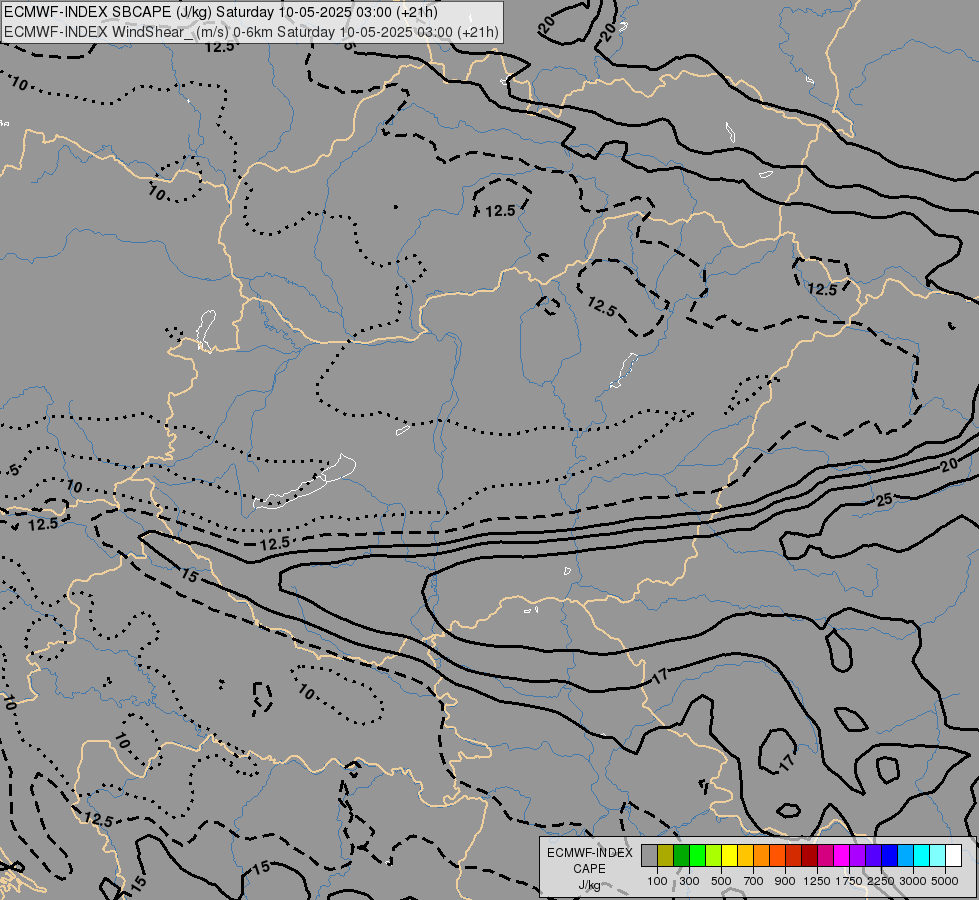Click the ECMWF-INDEX SBCAPE title line

[221, 12]
